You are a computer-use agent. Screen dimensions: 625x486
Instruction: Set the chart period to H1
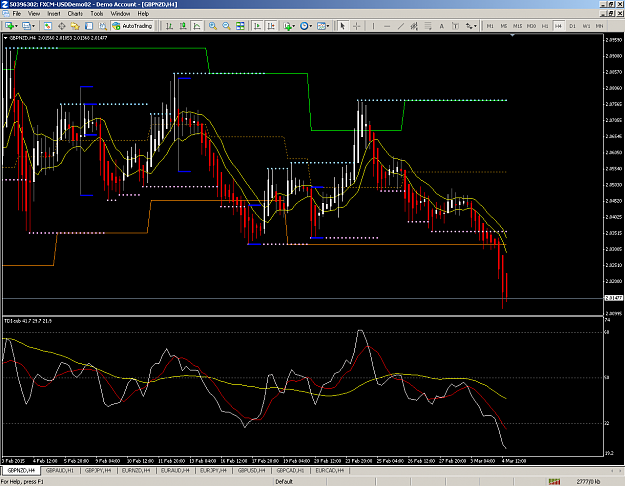545,26
